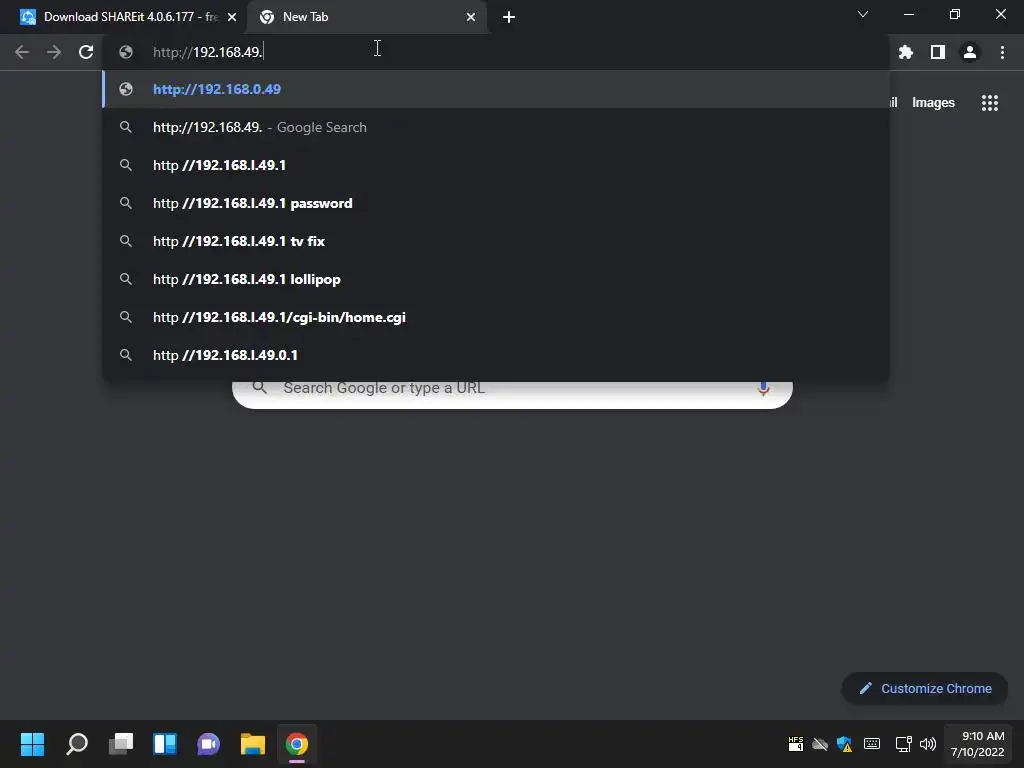Click the Chrome taskbar icon

(x=296, y=744)
